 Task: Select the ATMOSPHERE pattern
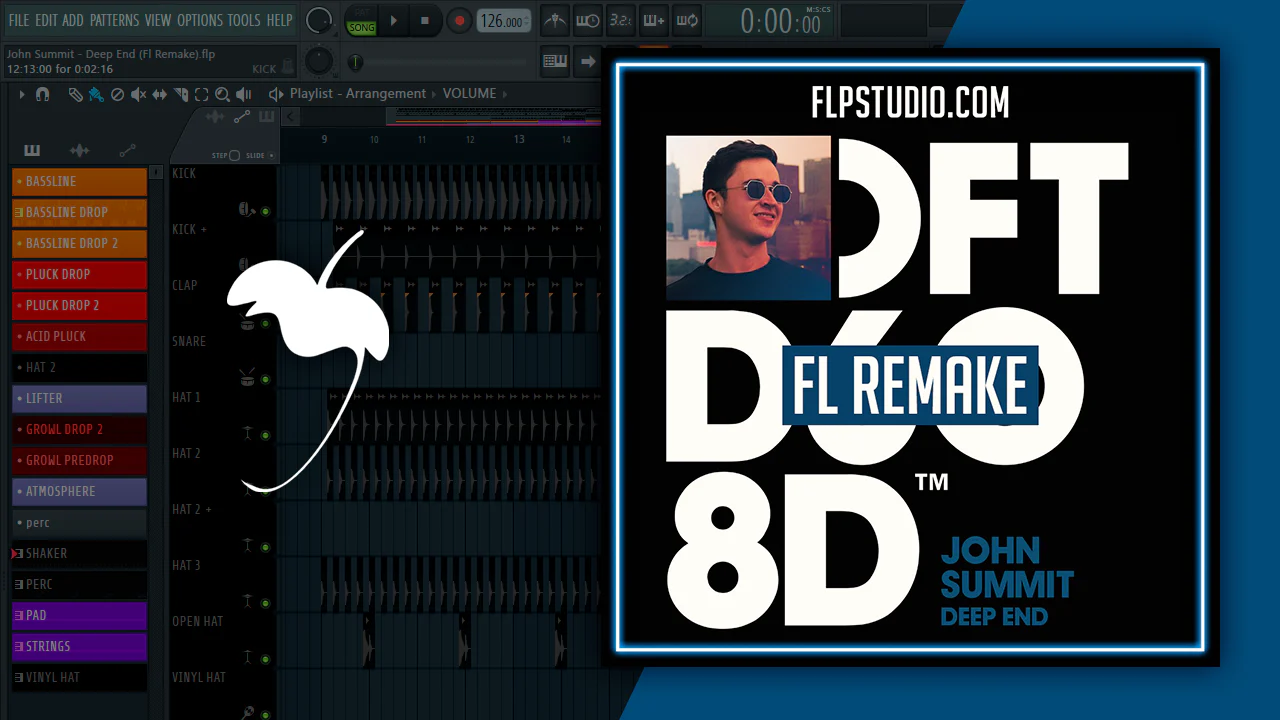click(x=79, y=491)
